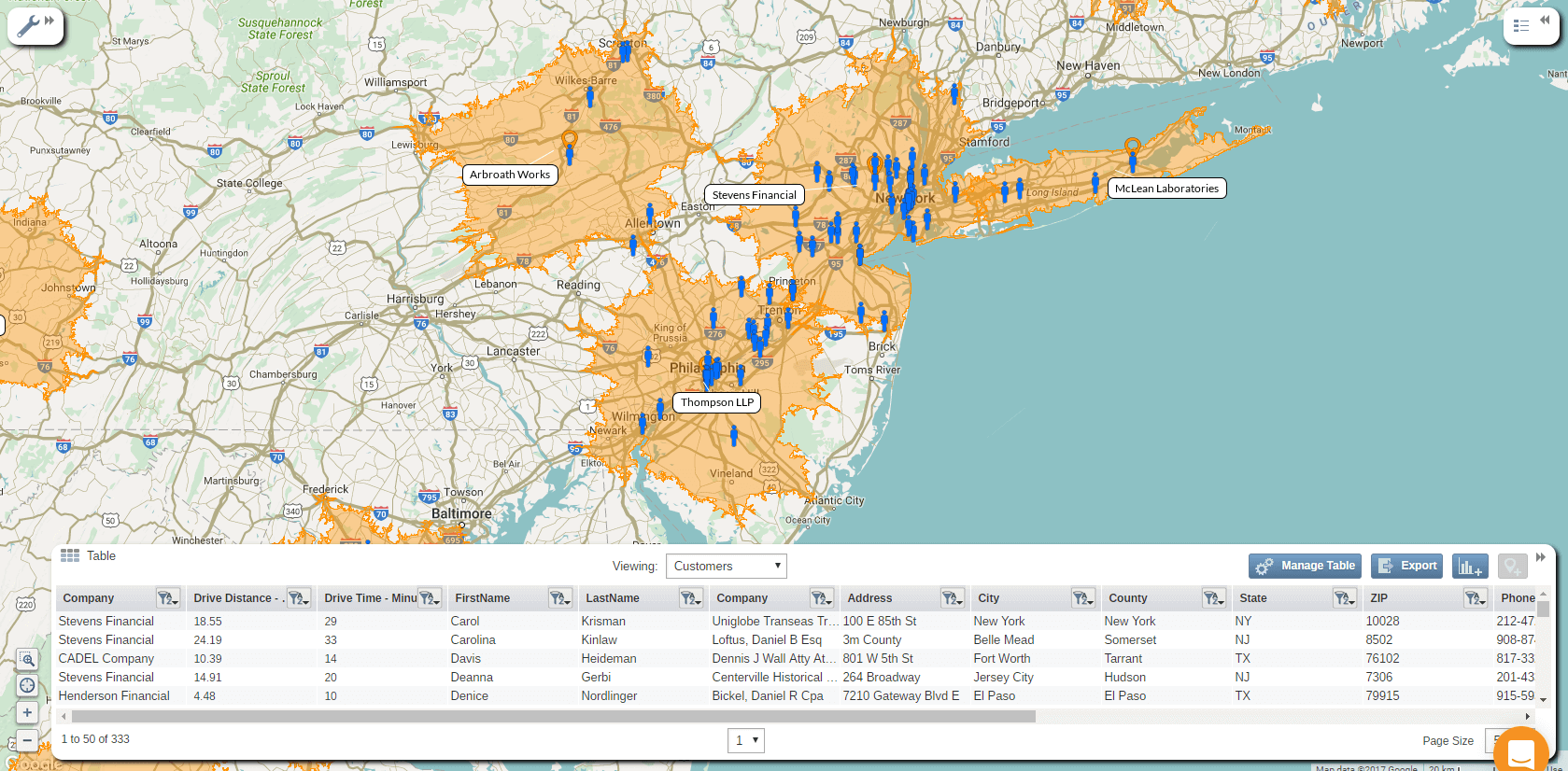Screen dimensions: 1568x771
Task: Click the Hudson county cell
Action: [1124, 677]
